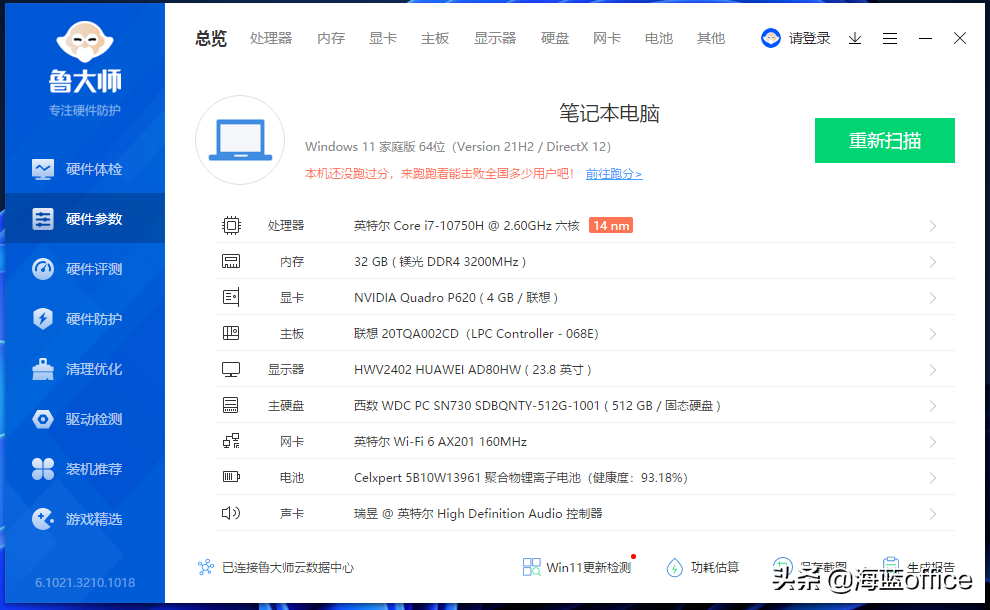
Task: Click the 14 nm process badge
Action: (611, 225)
